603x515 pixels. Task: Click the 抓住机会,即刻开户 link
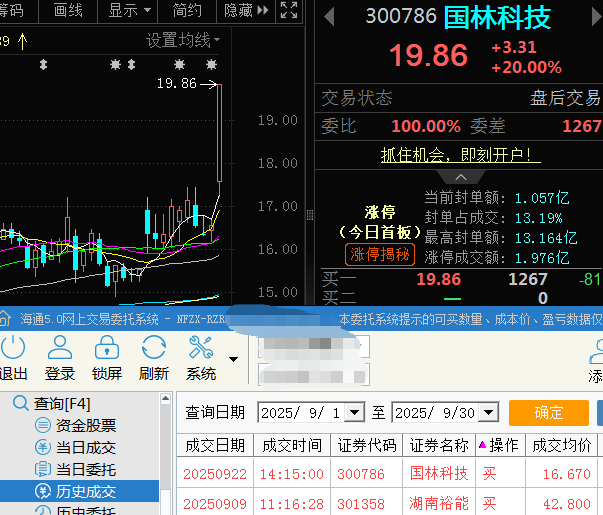[460, 155]
